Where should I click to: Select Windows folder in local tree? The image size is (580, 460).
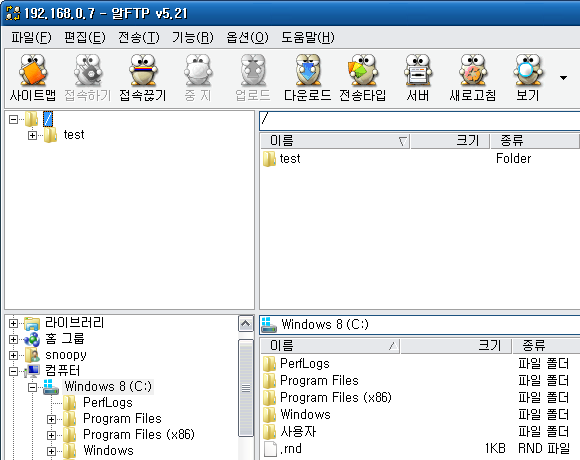click(x=108, y=450)
